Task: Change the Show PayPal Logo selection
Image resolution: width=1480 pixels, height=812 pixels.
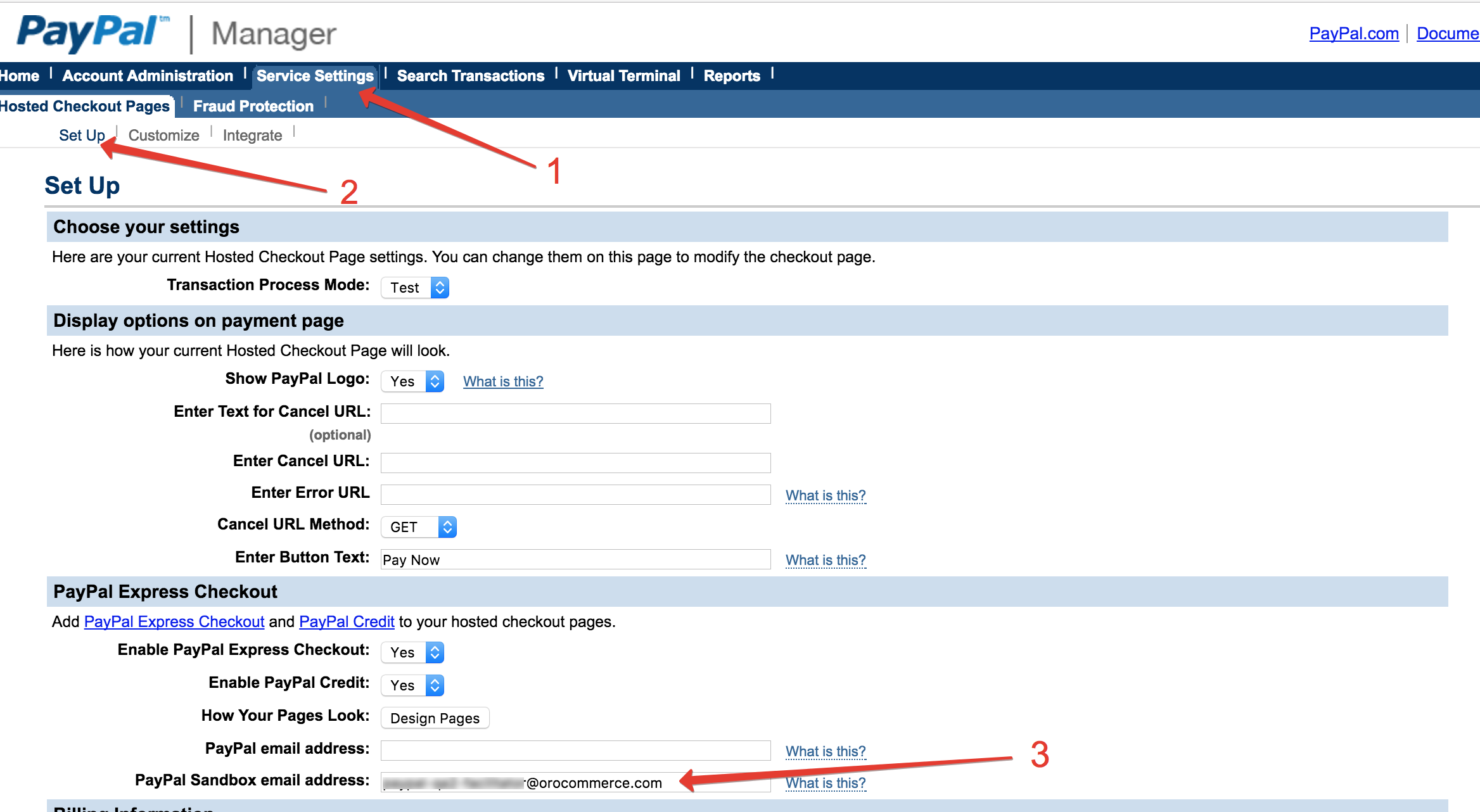Action: (x=412, y=381)
